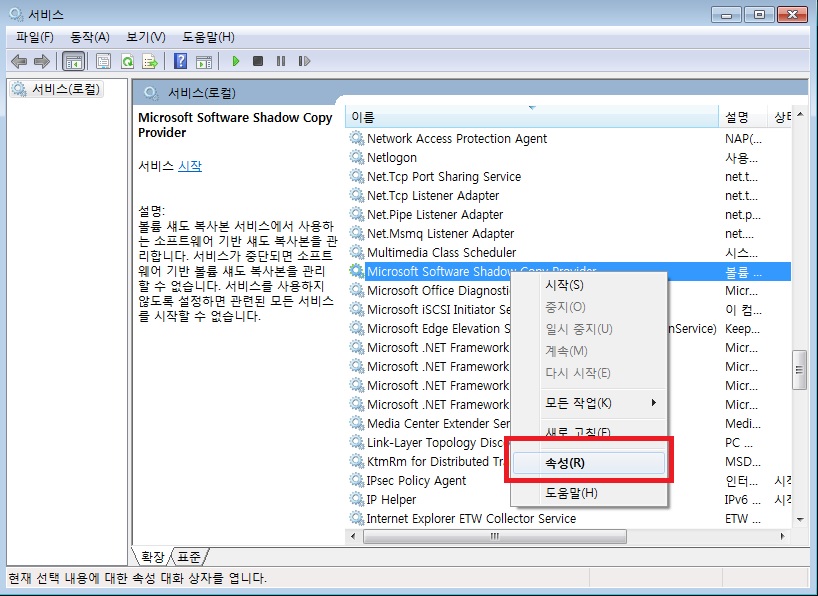Click the vertical scrollbar up arrow
Screen dimensions: 818x596
(x=800, y=114)
